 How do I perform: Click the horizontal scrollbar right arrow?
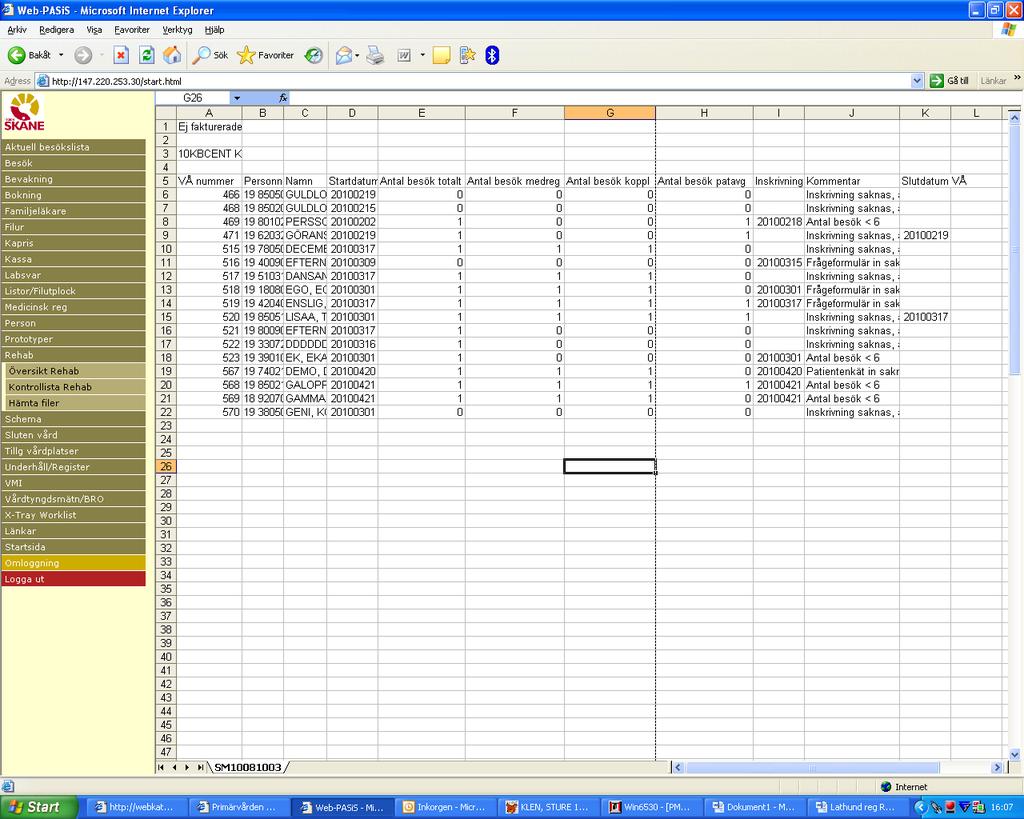coord(997,767)
